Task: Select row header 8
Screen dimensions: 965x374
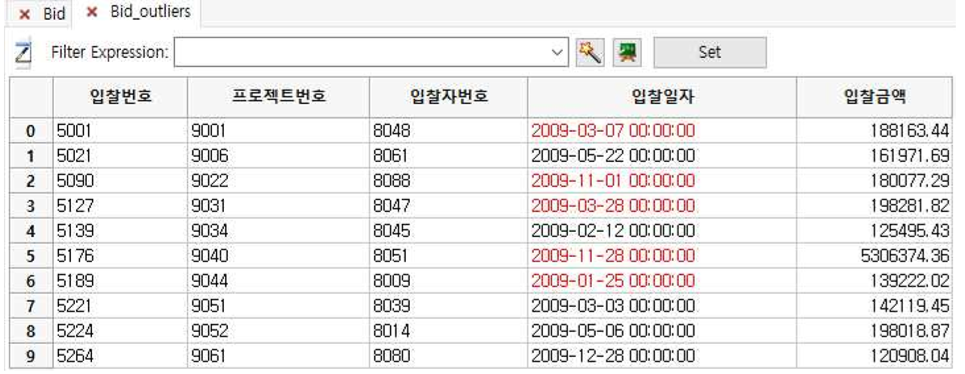Action: tap(31, 332)
